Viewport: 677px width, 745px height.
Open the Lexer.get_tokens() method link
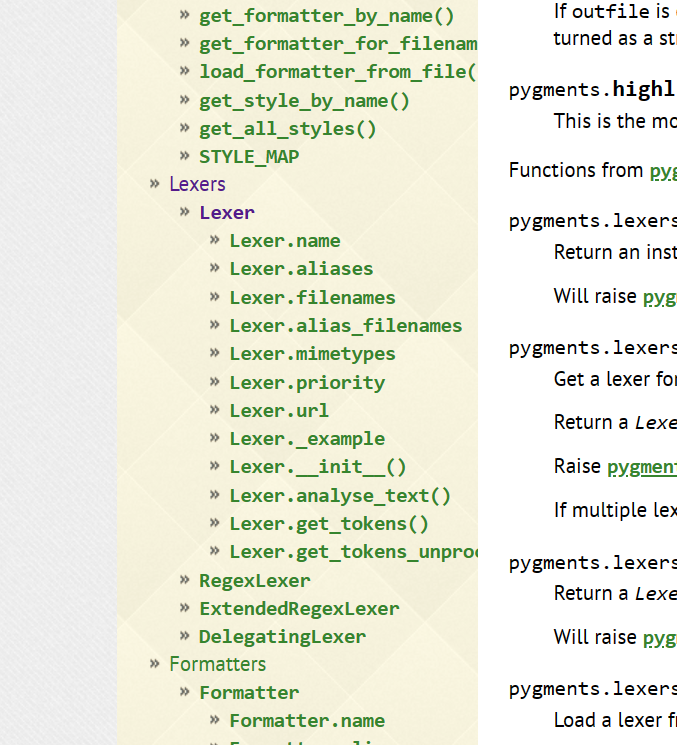click(329, 524)
